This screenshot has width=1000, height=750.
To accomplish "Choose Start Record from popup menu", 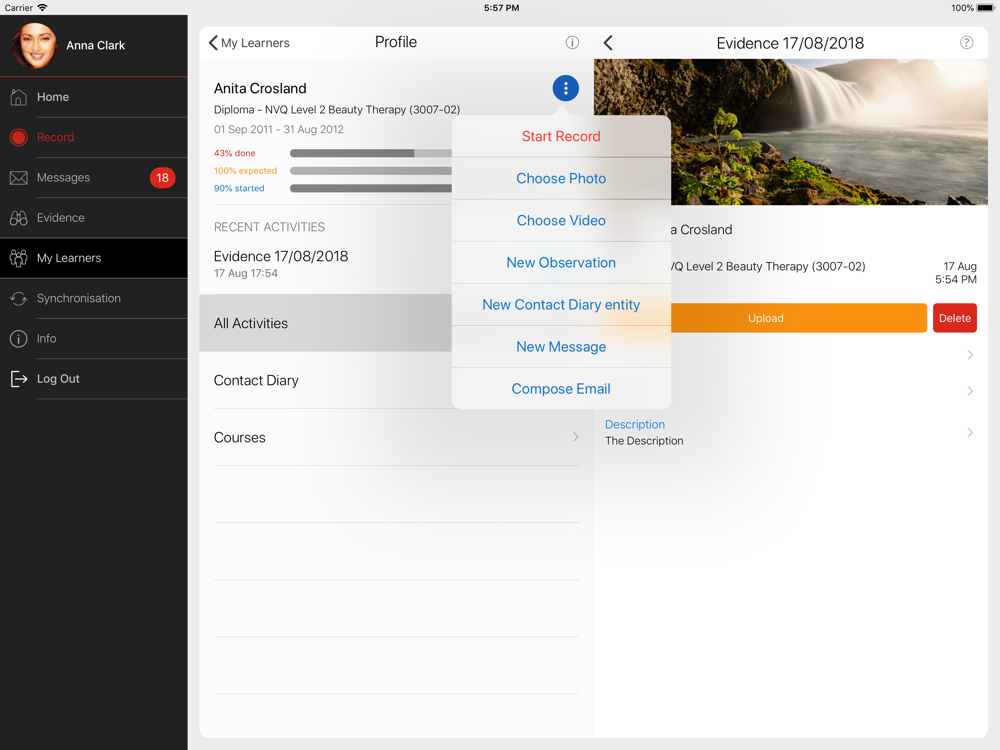I will pyautogui.click(x=561, y=136).
